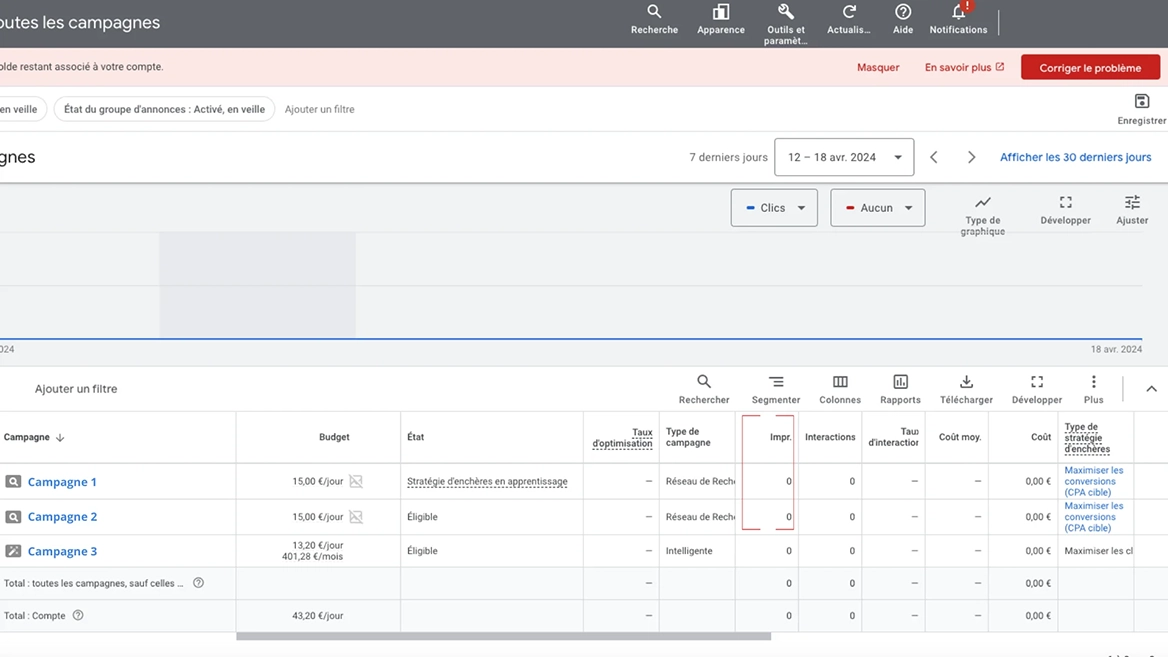The height and width of the screenshot is (657, 1168).
Task: Click the horizontal table scrollbar
Action: pyautogui.click(x=504, y=637)
